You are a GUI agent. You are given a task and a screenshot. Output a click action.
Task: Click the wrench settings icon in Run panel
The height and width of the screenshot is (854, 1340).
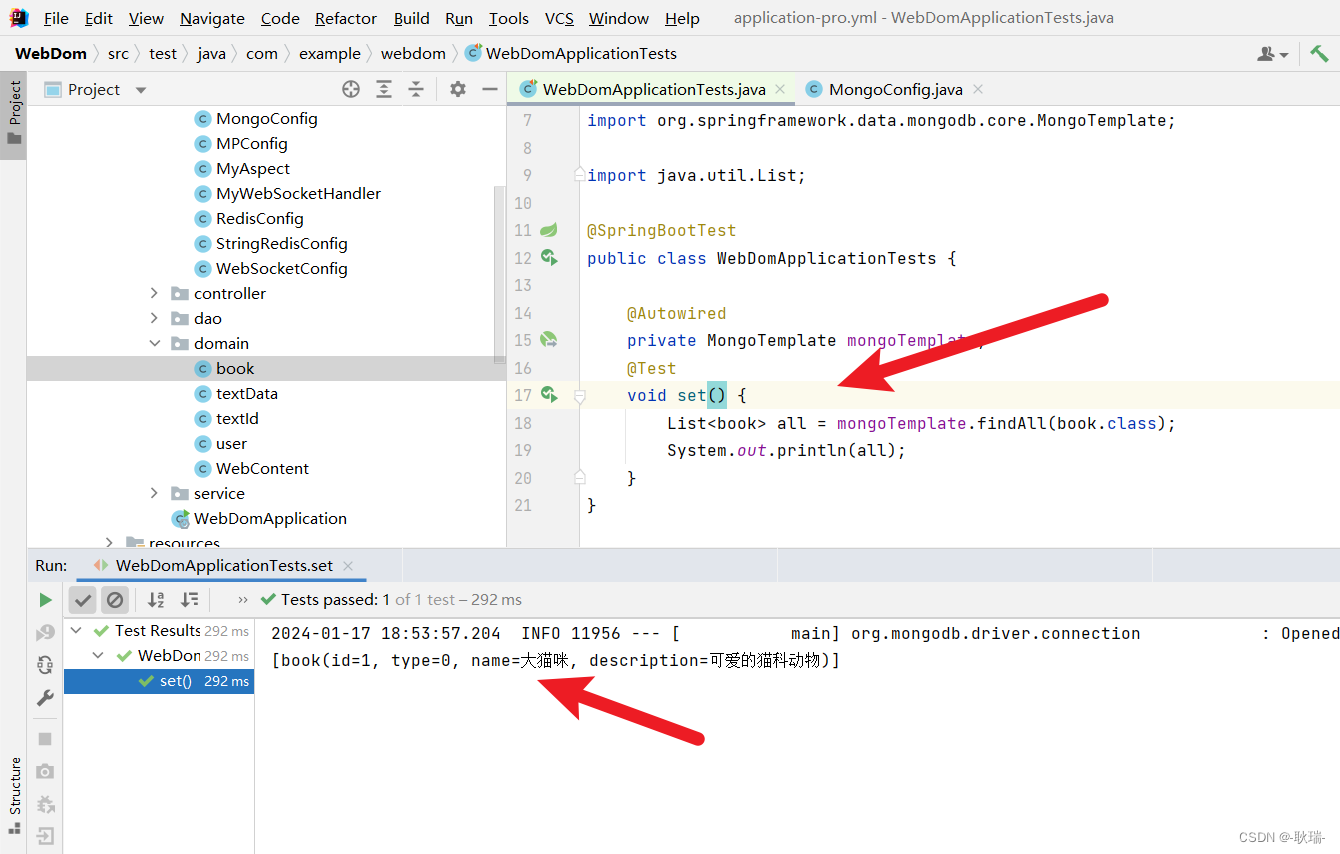pos(45,698)
